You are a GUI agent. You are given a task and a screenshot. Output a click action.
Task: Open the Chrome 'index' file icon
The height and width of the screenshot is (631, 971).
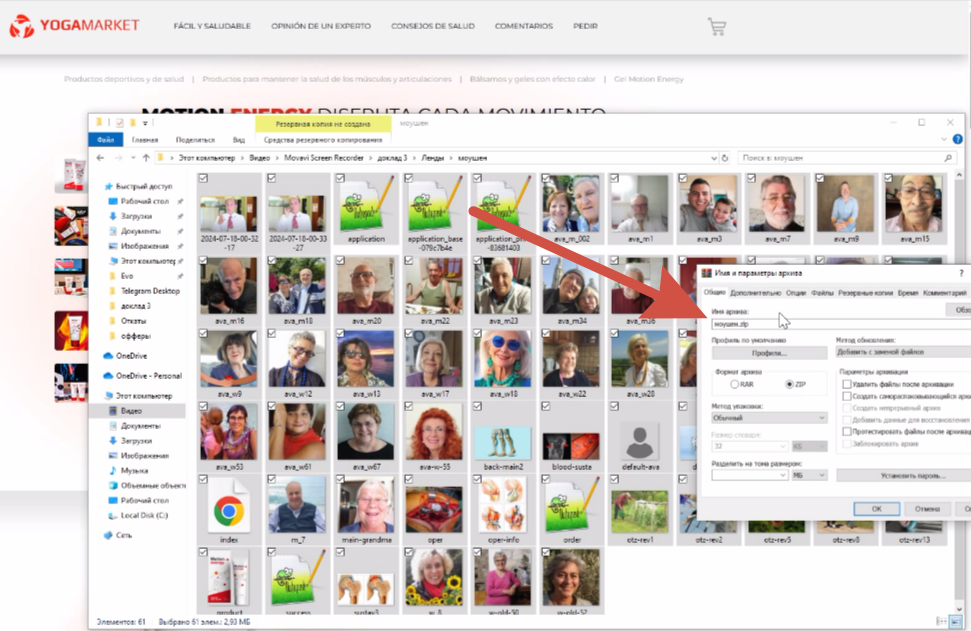pyautogui.click(x=228, y=513)
